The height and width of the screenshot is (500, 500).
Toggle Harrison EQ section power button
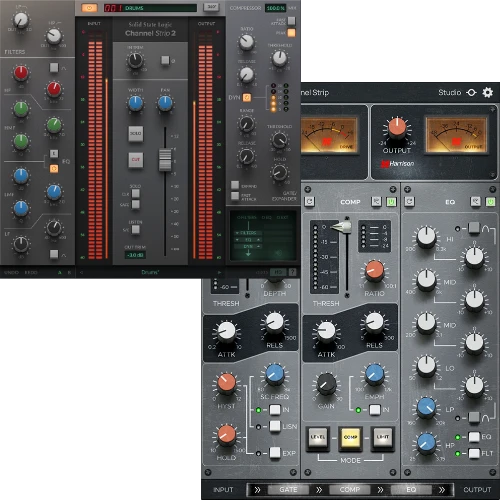pyautogui.click(x=490, y=202)
